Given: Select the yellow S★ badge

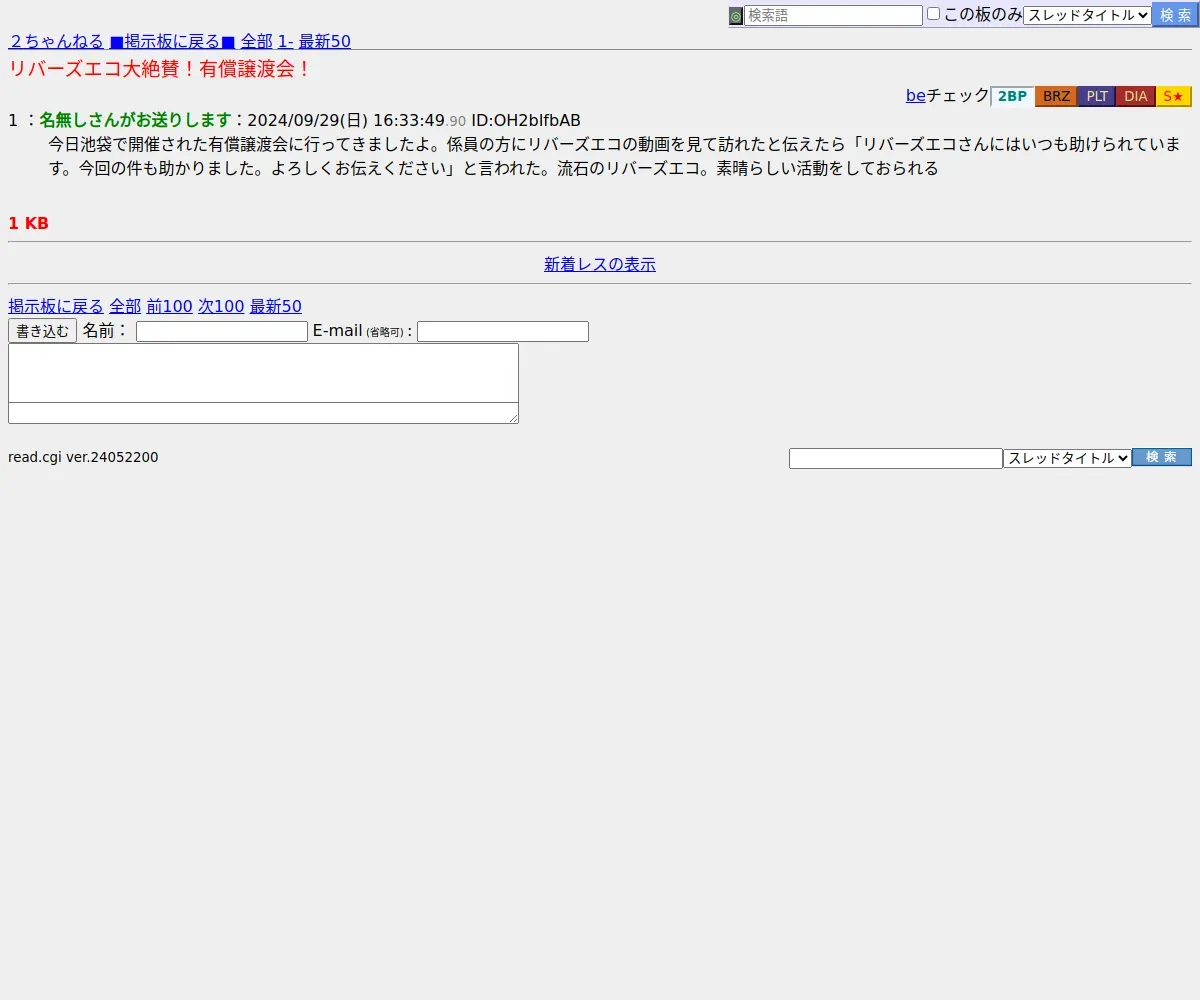Looking at the screenshot, I should 1174,96.
